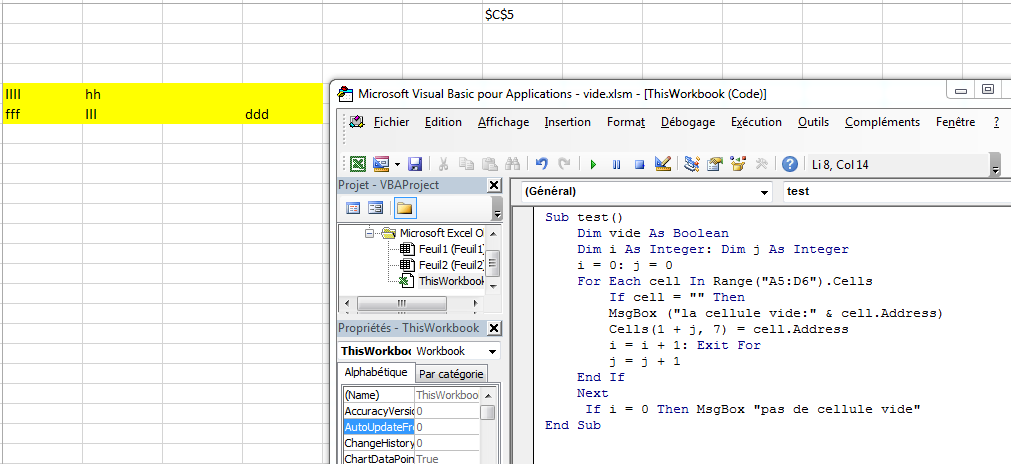Undo the last action with the blue arrow
The width and height of the screenshot is (1011, 464).
click(x=542, y=164)
